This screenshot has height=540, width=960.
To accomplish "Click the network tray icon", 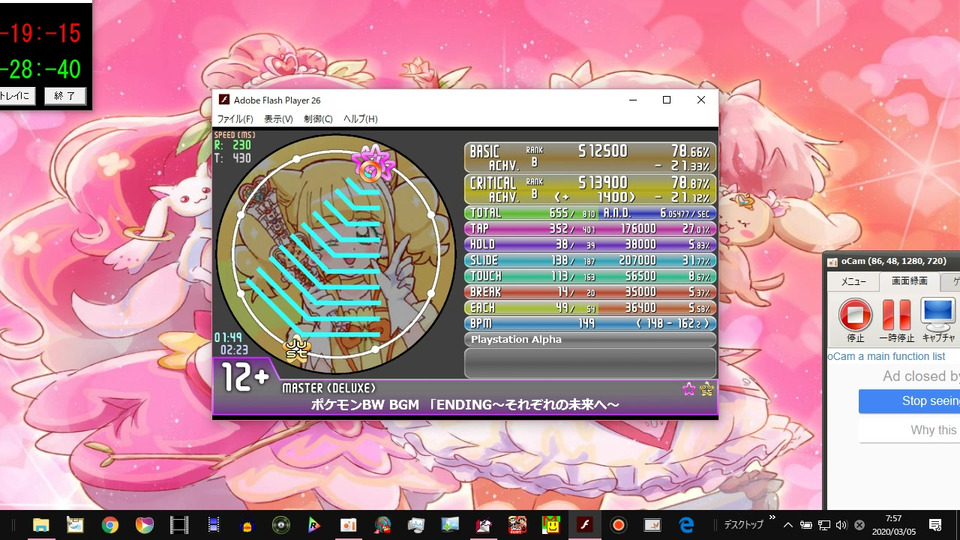I will click(x=824, y=525).
